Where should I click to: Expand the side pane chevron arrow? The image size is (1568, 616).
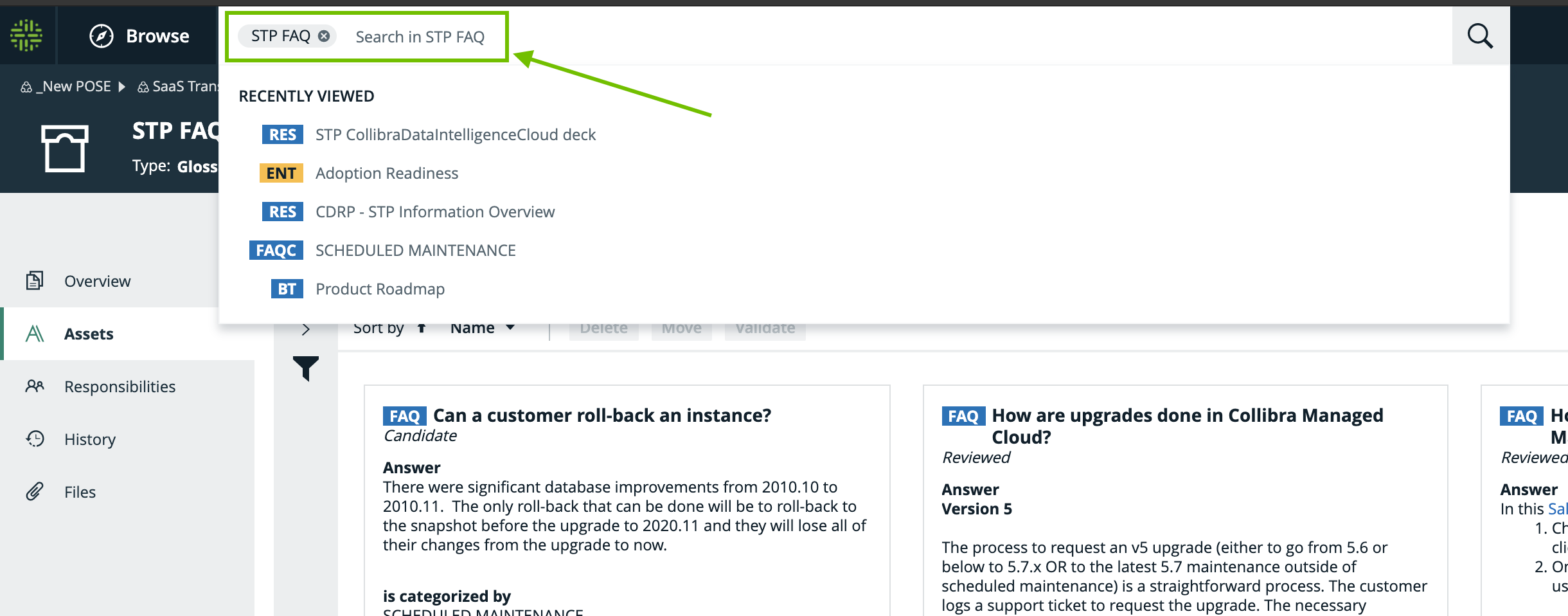point(306,329)
